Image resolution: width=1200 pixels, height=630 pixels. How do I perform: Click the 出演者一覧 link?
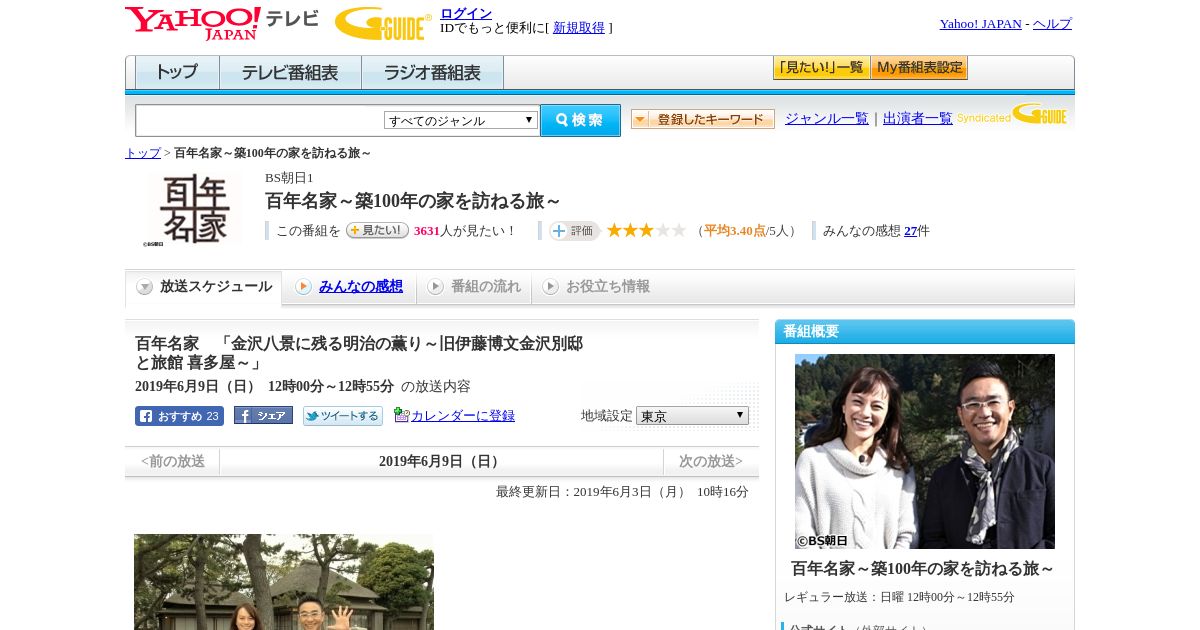918,118
